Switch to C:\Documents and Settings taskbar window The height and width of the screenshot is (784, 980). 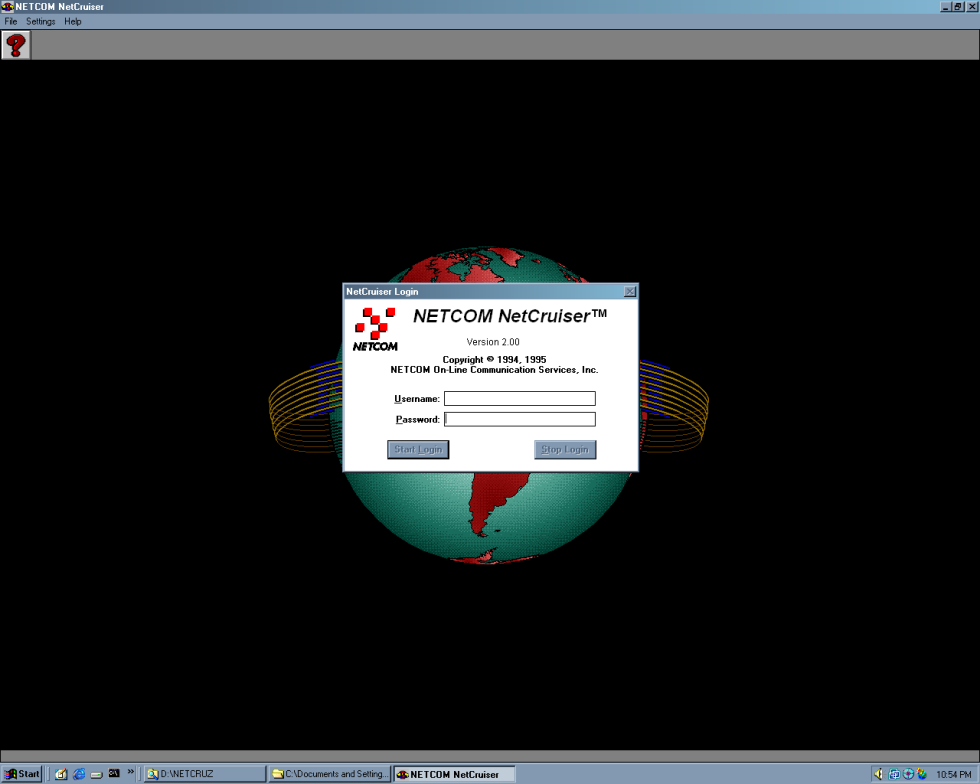click(x=330, y=774)
